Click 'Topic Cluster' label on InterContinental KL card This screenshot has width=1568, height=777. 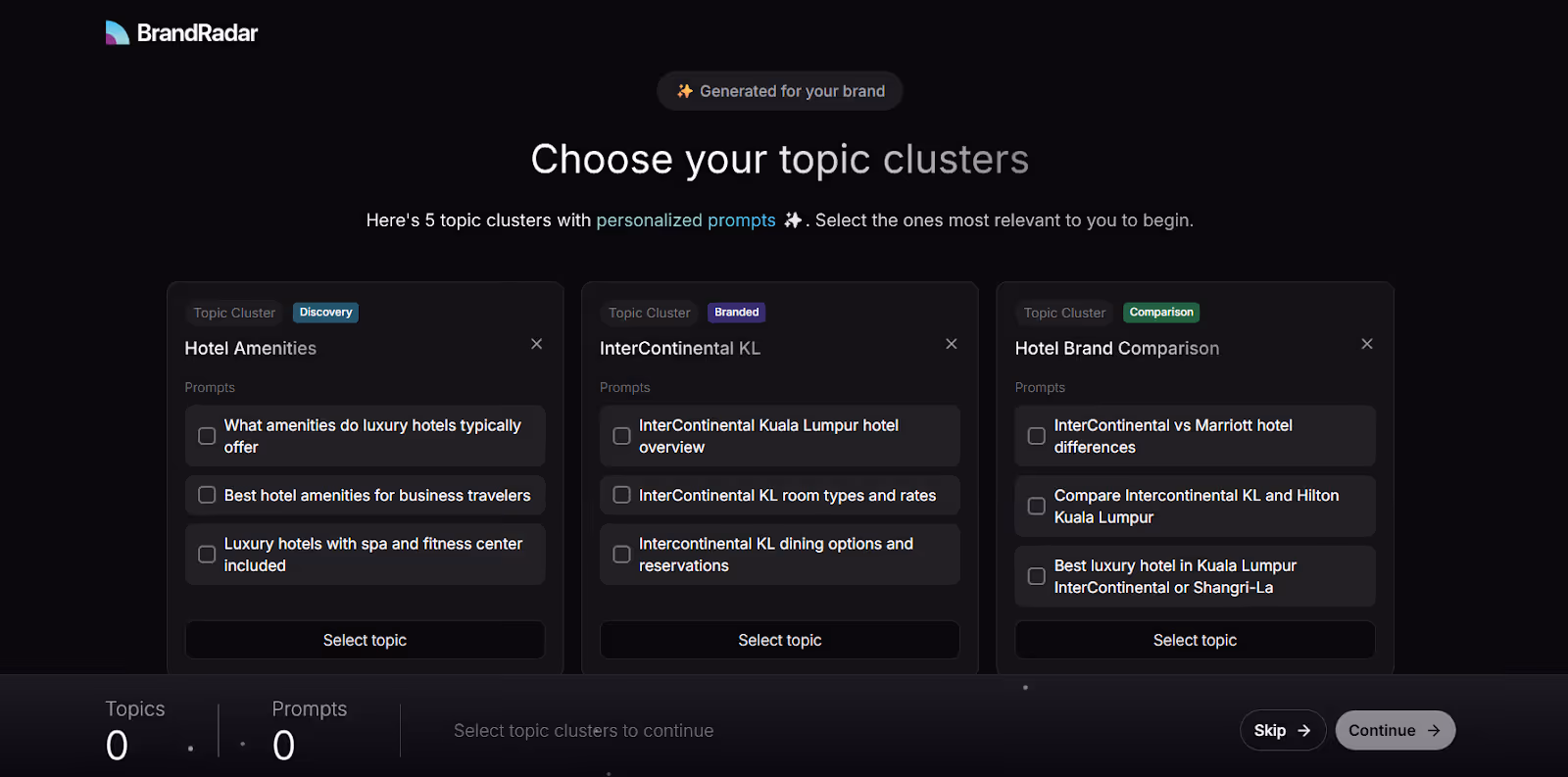[x=650, y=313]
